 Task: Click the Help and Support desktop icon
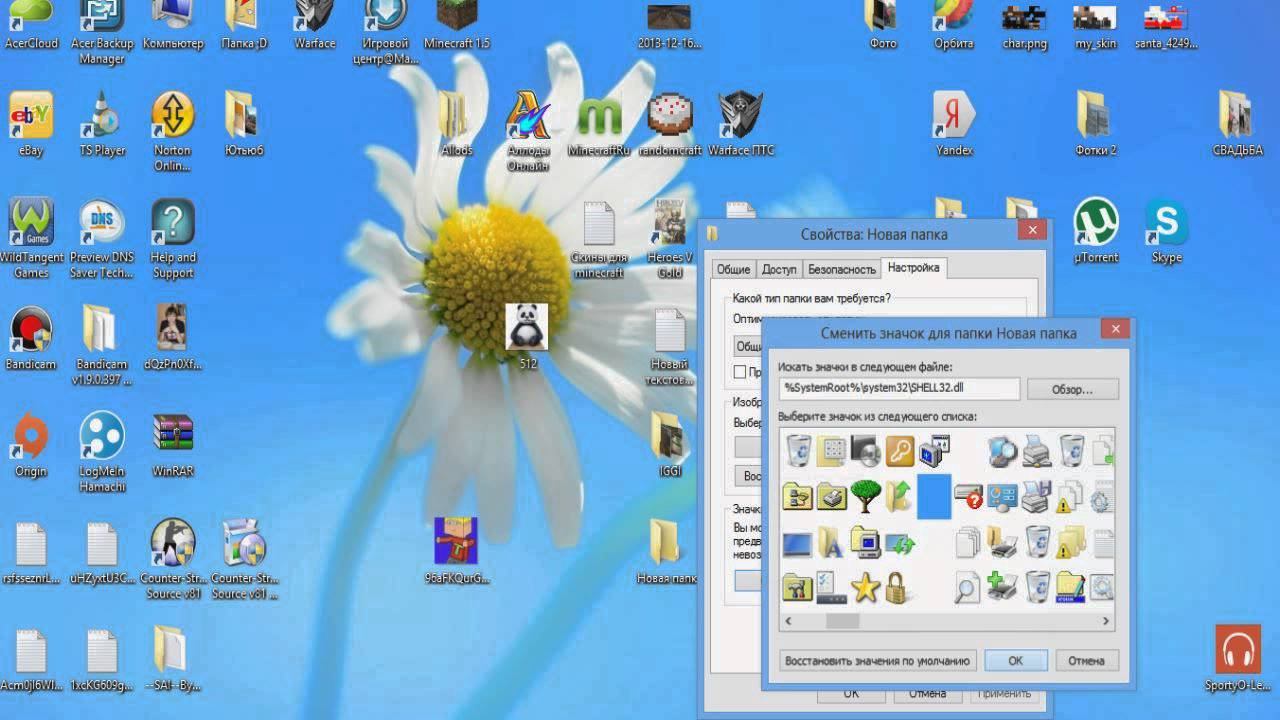[x=173, y=238]
